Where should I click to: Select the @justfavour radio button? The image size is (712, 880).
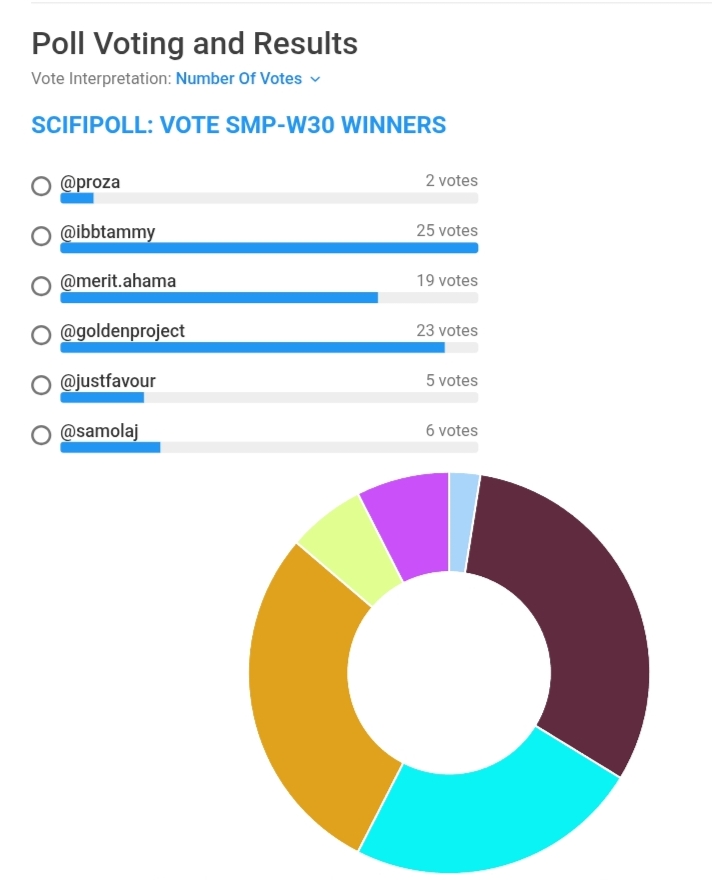41,385
